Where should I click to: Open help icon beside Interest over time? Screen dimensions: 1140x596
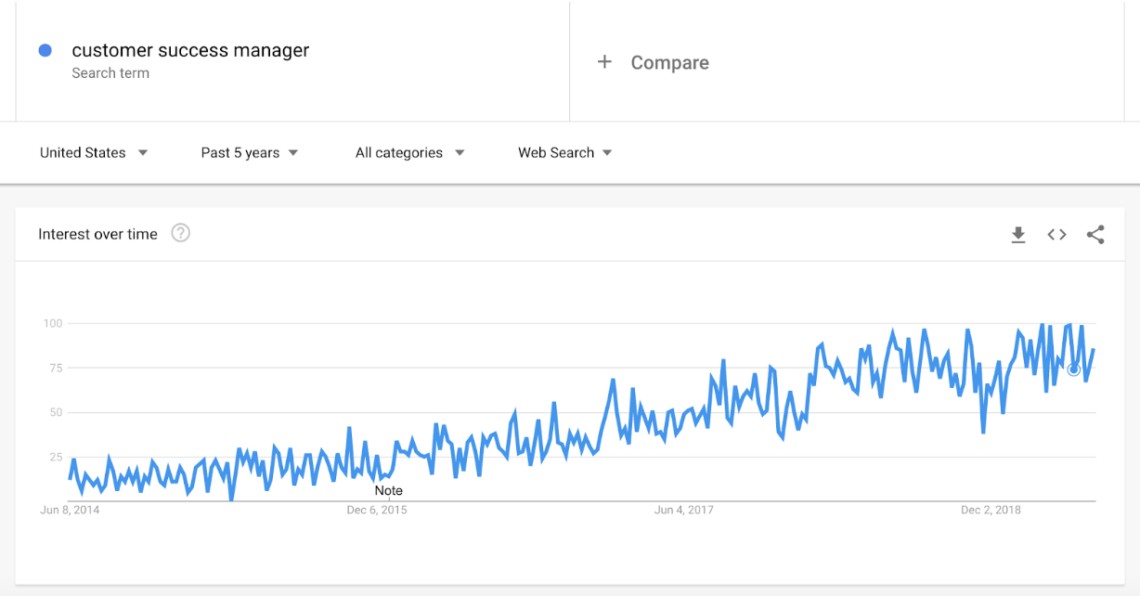coord(180,234)
